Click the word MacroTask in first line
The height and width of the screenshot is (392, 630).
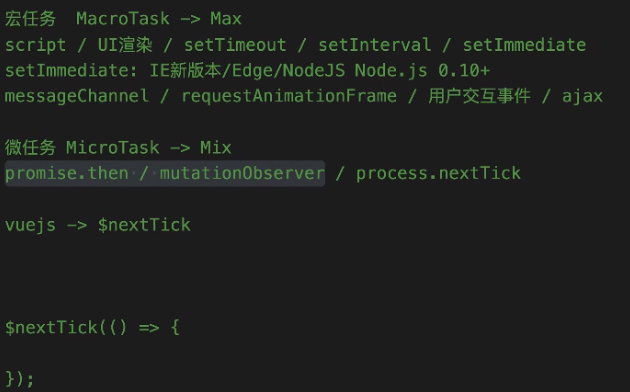(123, 19)
